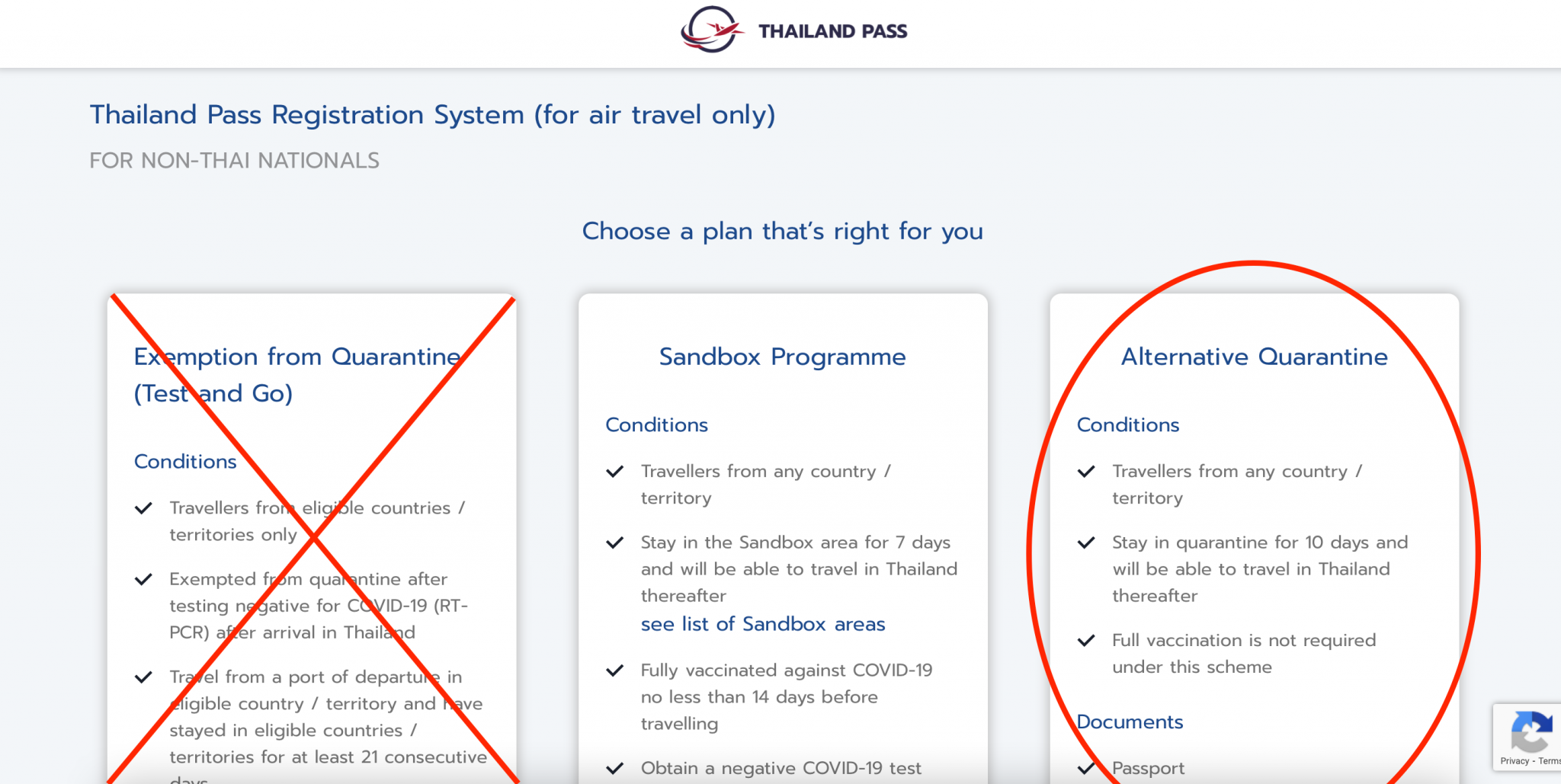Click the 'Thailand Pass Registration System' page title
Image resolution: width=1561 pixels, height=784 pixels.
pos(432,114)
